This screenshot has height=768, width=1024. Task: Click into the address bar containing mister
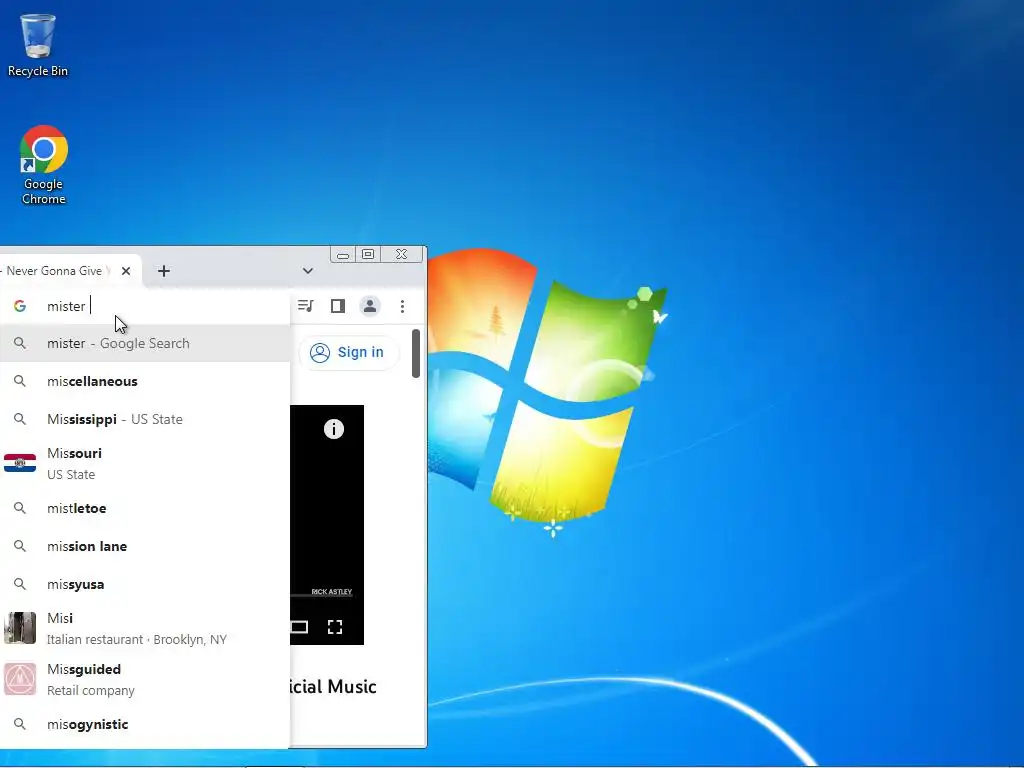point(145,306)
